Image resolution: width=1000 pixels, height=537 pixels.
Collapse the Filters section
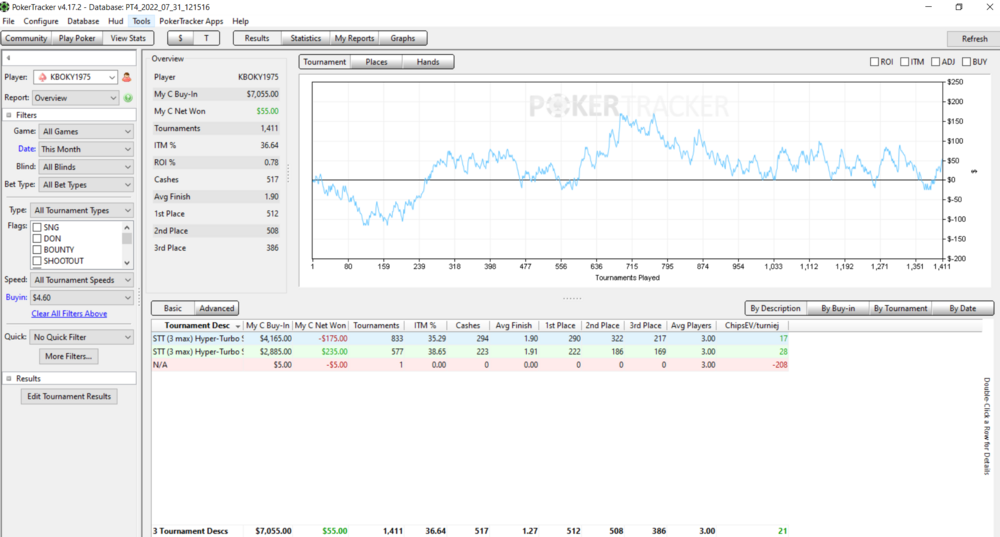(x=9, y=115)
